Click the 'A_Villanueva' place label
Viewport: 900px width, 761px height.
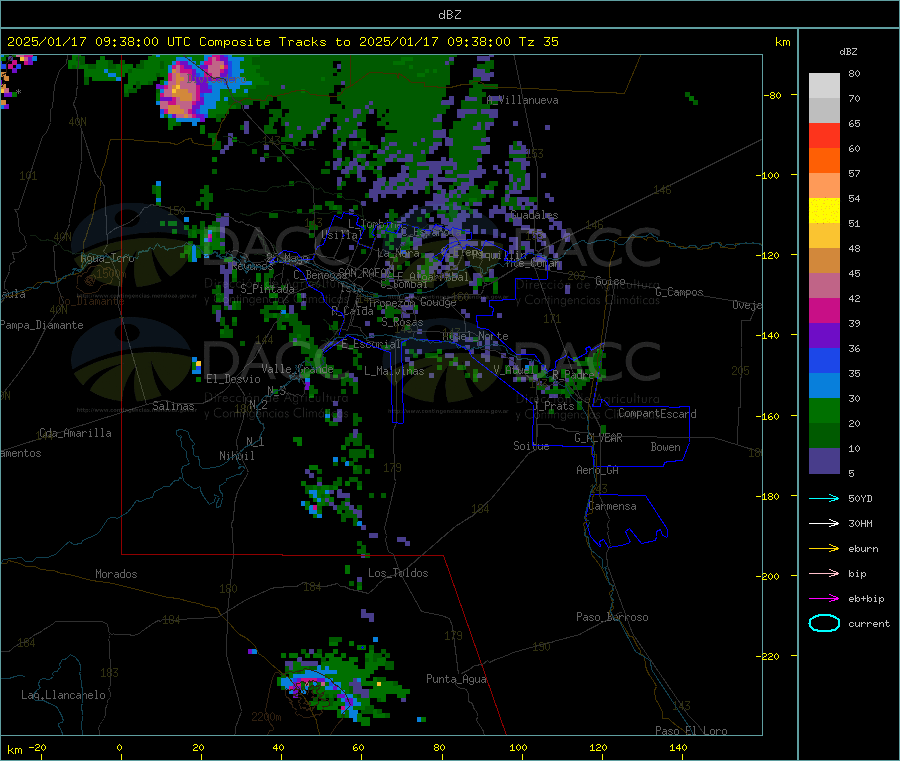click(522, 100)
